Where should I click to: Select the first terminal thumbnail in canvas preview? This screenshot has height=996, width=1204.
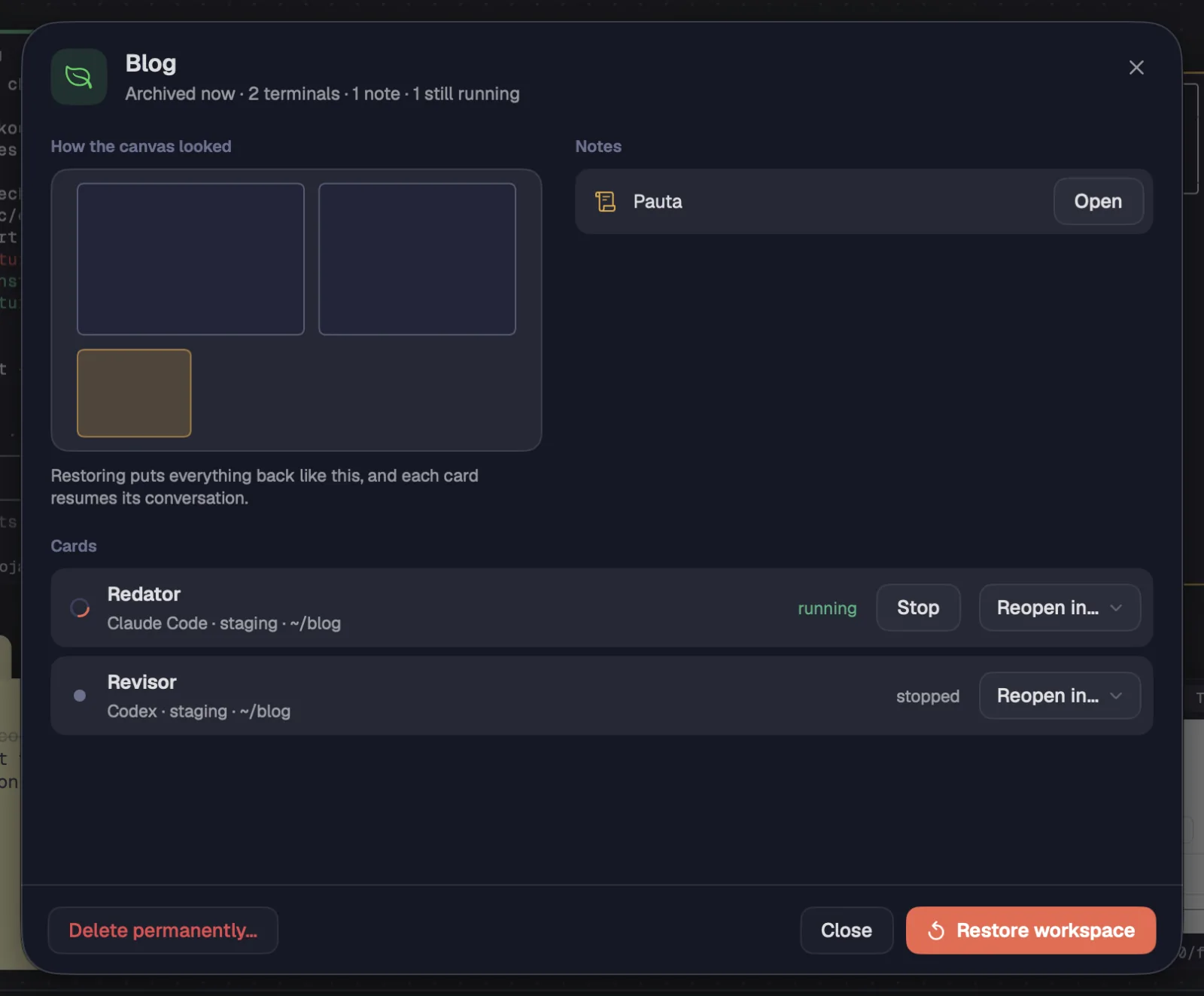pos(190,259)
